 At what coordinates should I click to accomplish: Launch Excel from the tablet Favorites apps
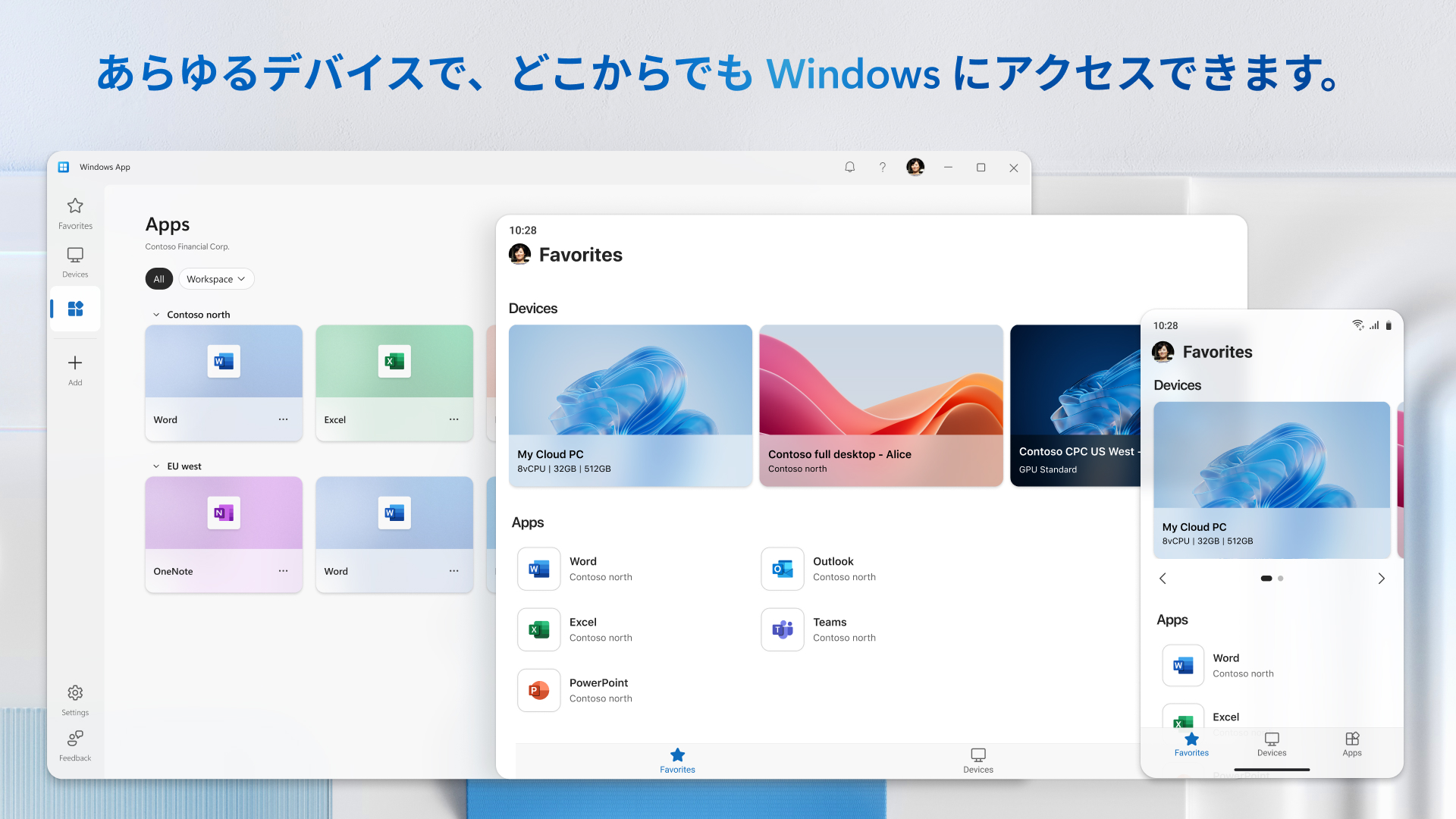539,629
